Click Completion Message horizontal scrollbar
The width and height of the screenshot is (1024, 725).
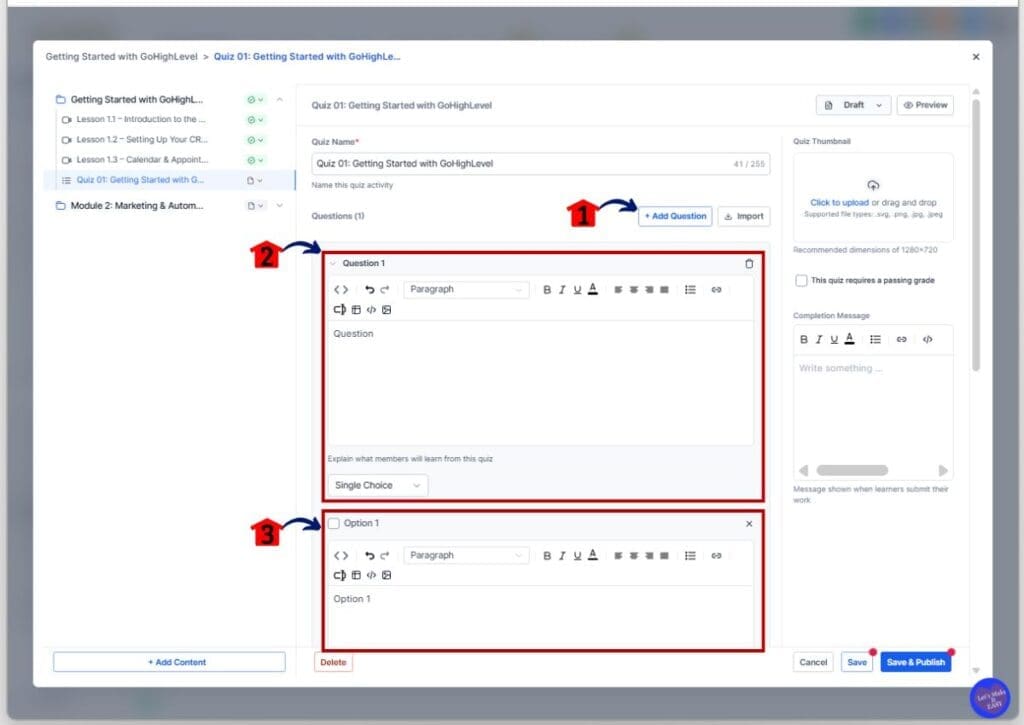852,470
